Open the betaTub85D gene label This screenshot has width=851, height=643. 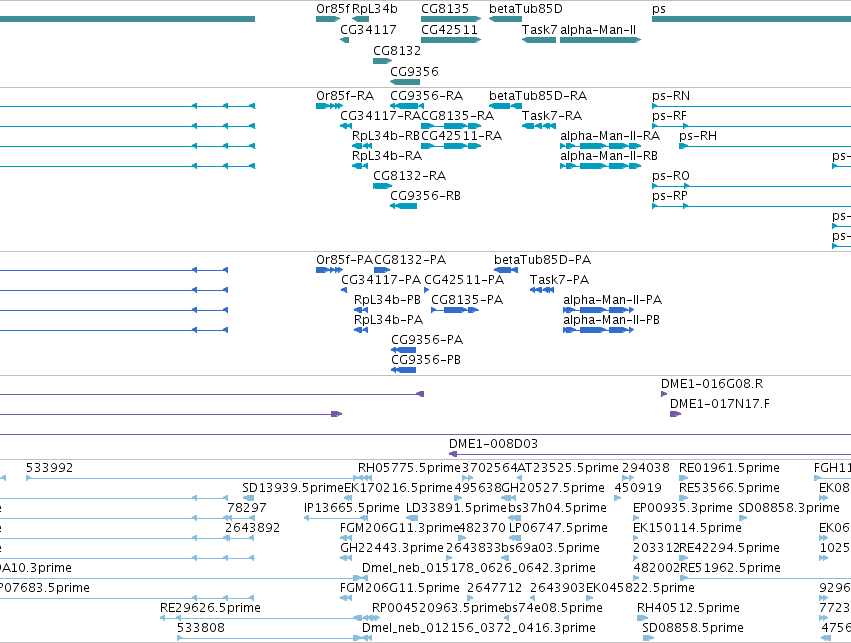coord(525,9)
